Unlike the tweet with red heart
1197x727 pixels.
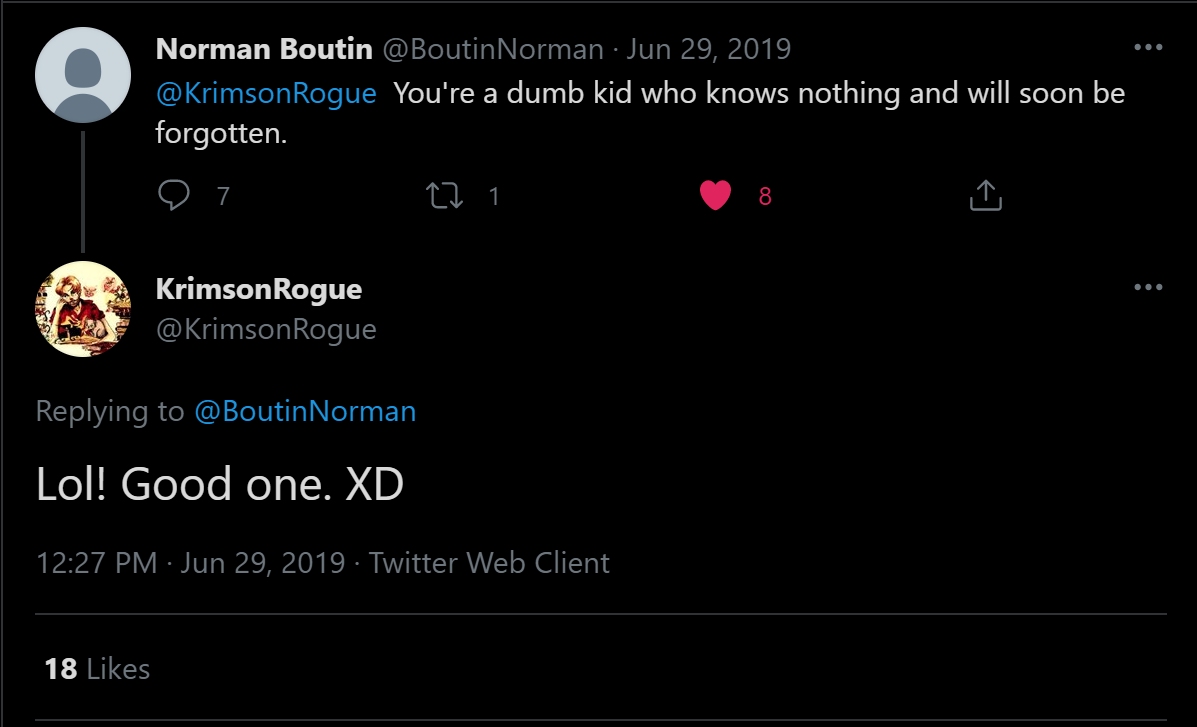[715, 195]
